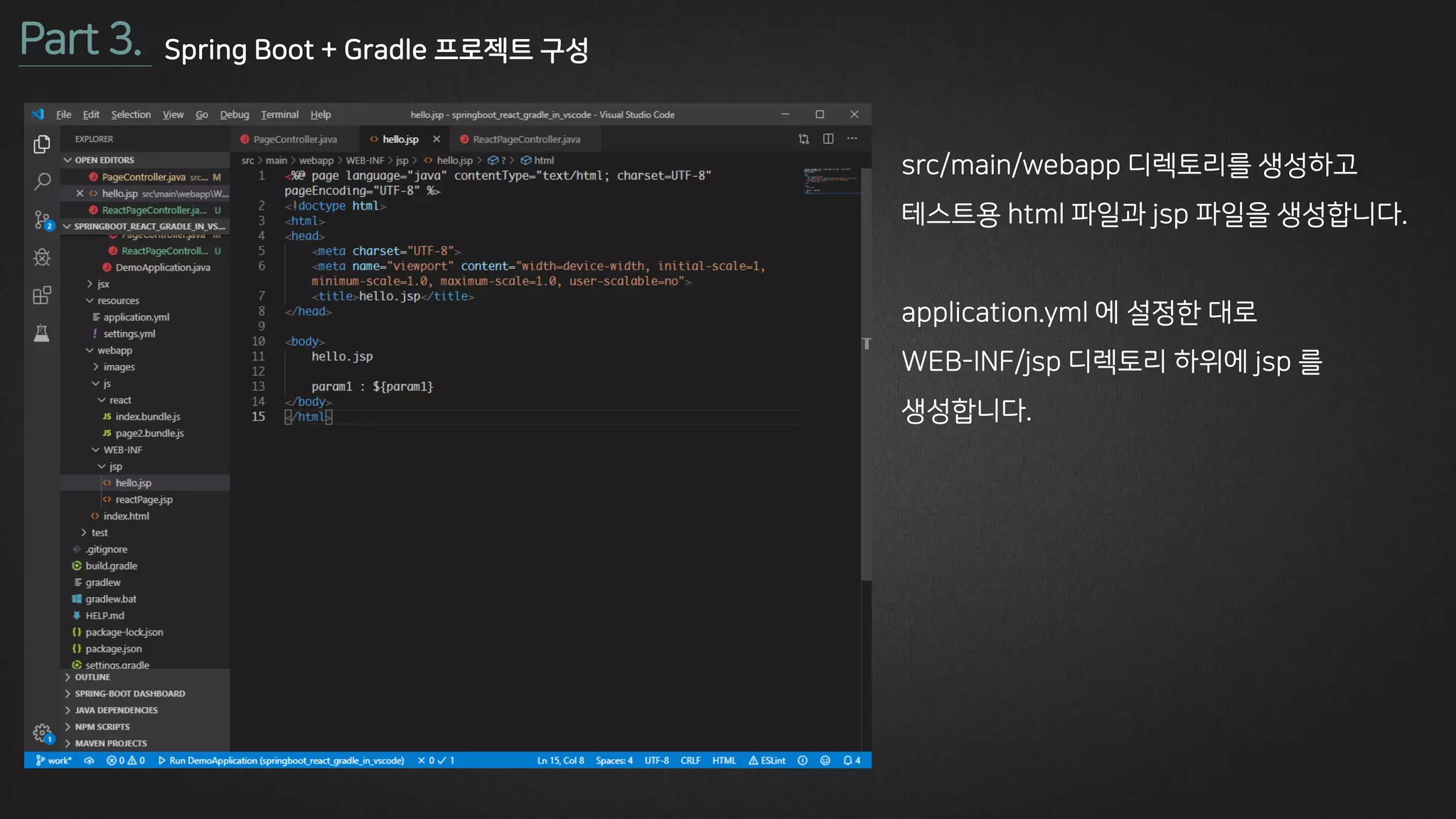Image resolution: width=1456 pixels, height=819 pixels.
Task: Run DemoApplication from status bar
Action: 281,761
